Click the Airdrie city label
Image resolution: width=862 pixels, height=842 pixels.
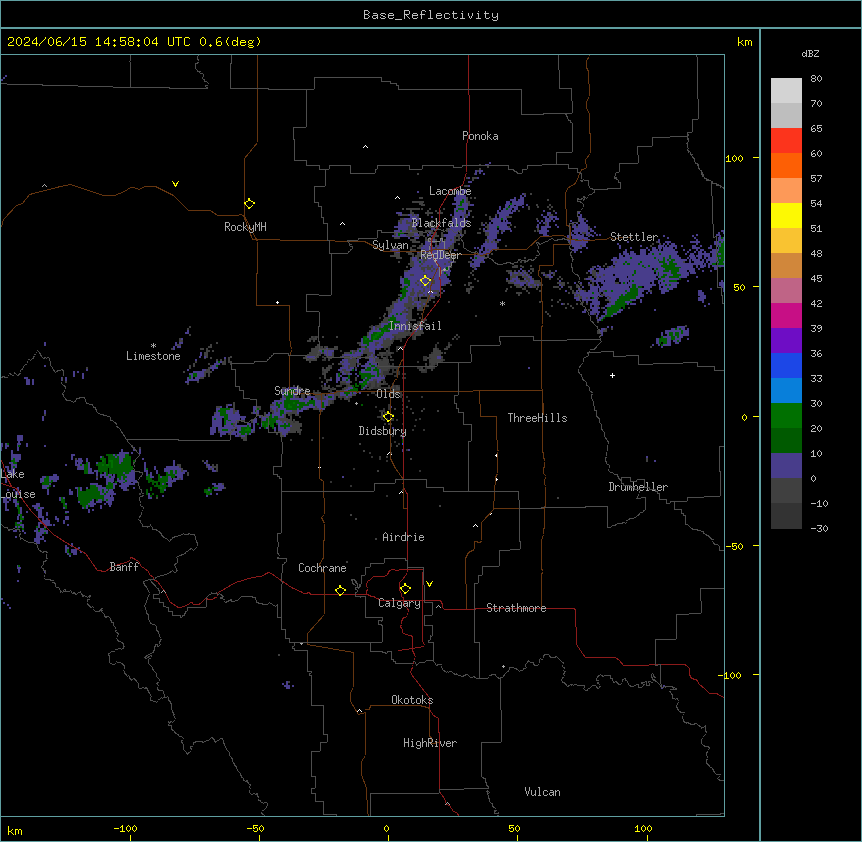click(x=403, y=537)
